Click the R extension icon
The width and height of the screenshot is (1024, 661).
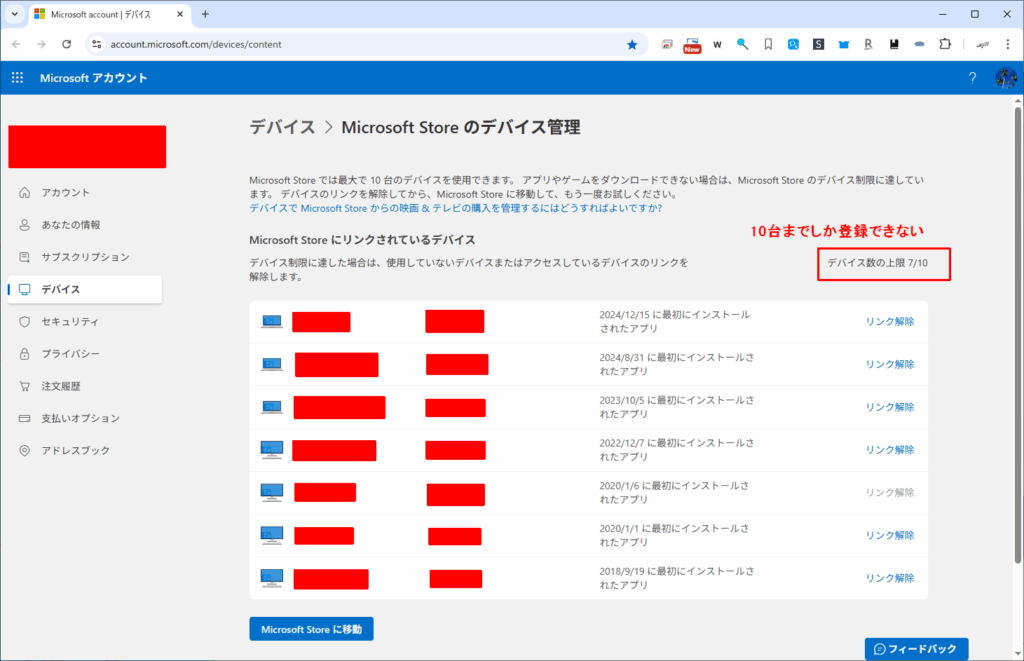868,44
